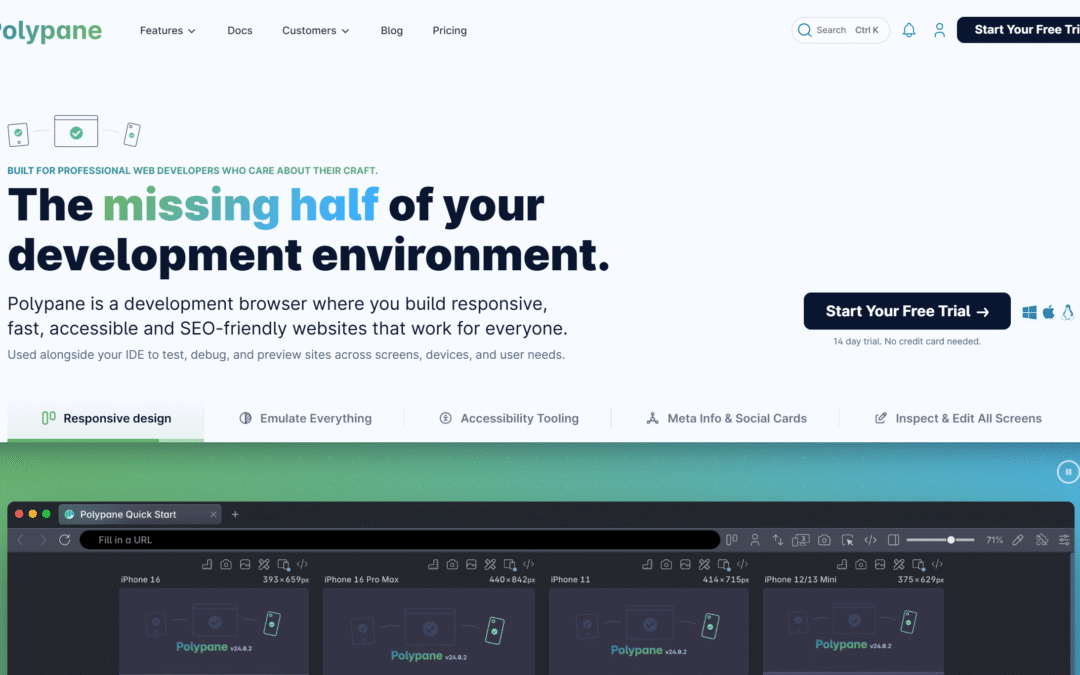The image size is (1080, 675).
Task: Click the header Start Your Free Trial button
Action: tap(1018, 30)
